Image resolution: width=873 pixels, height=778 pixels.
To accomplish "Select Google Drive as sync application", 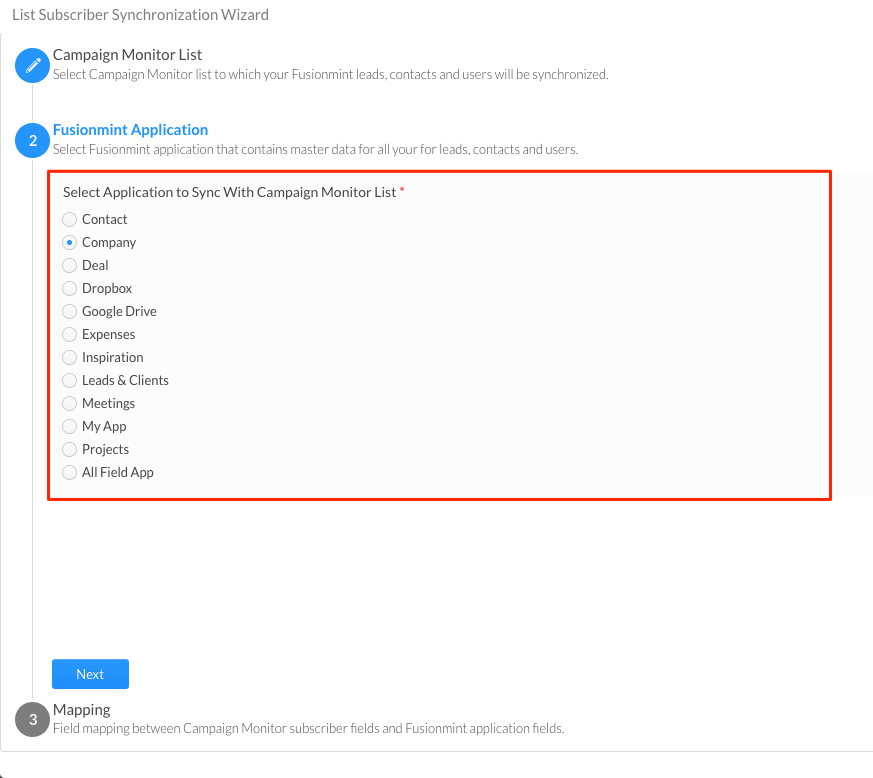I will pyautogui.click(x=69, y=311).
